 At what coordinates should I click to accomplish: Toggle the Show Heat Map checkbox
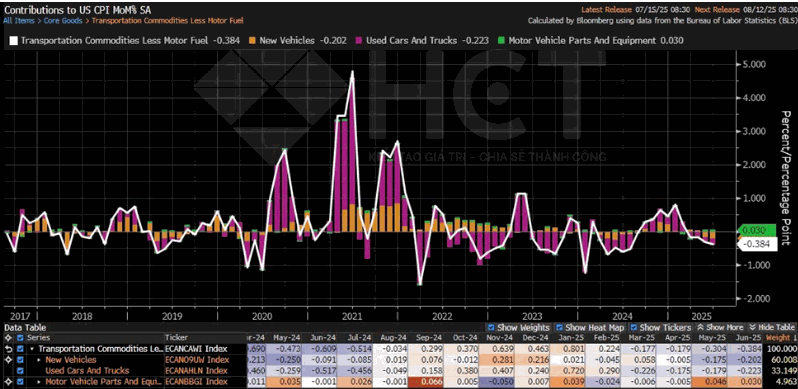(559, 327)
